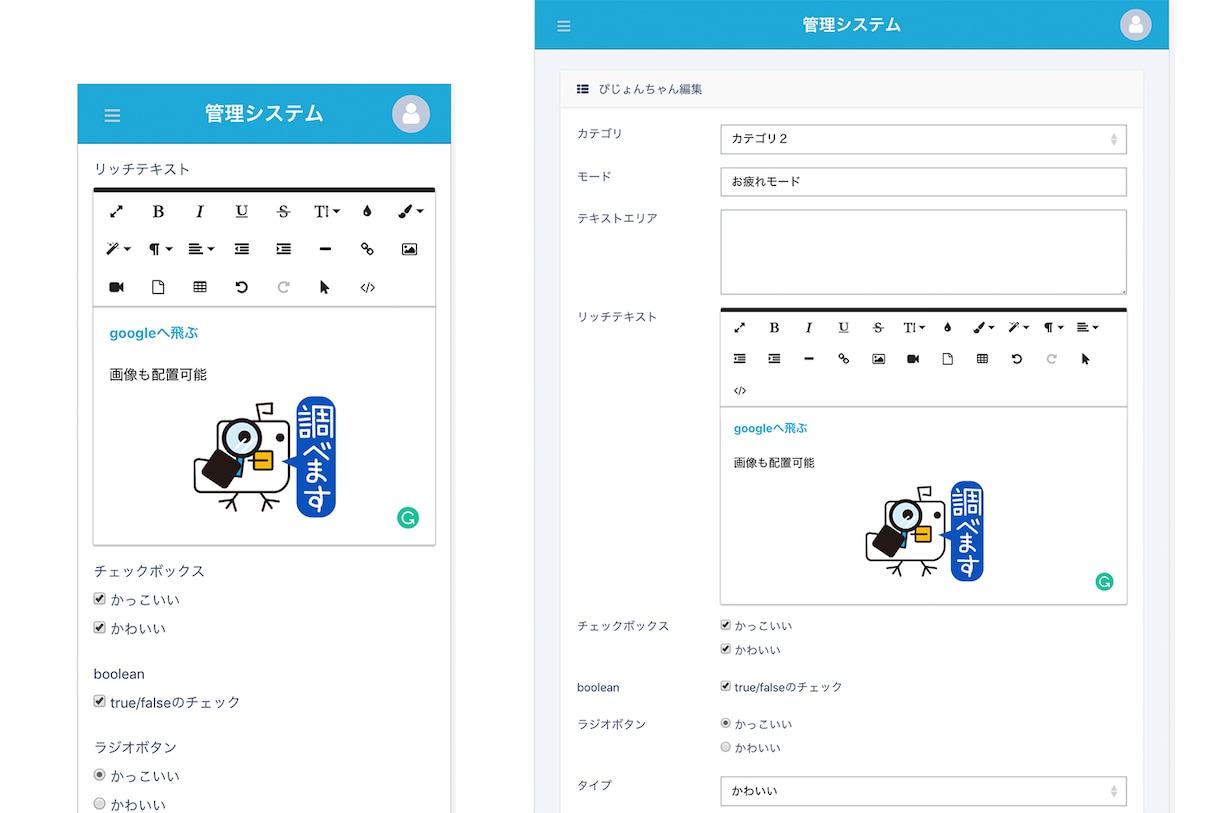Insert table in right wide editor toolbar
Viewport: 1220px width, 813px height.
982,358
